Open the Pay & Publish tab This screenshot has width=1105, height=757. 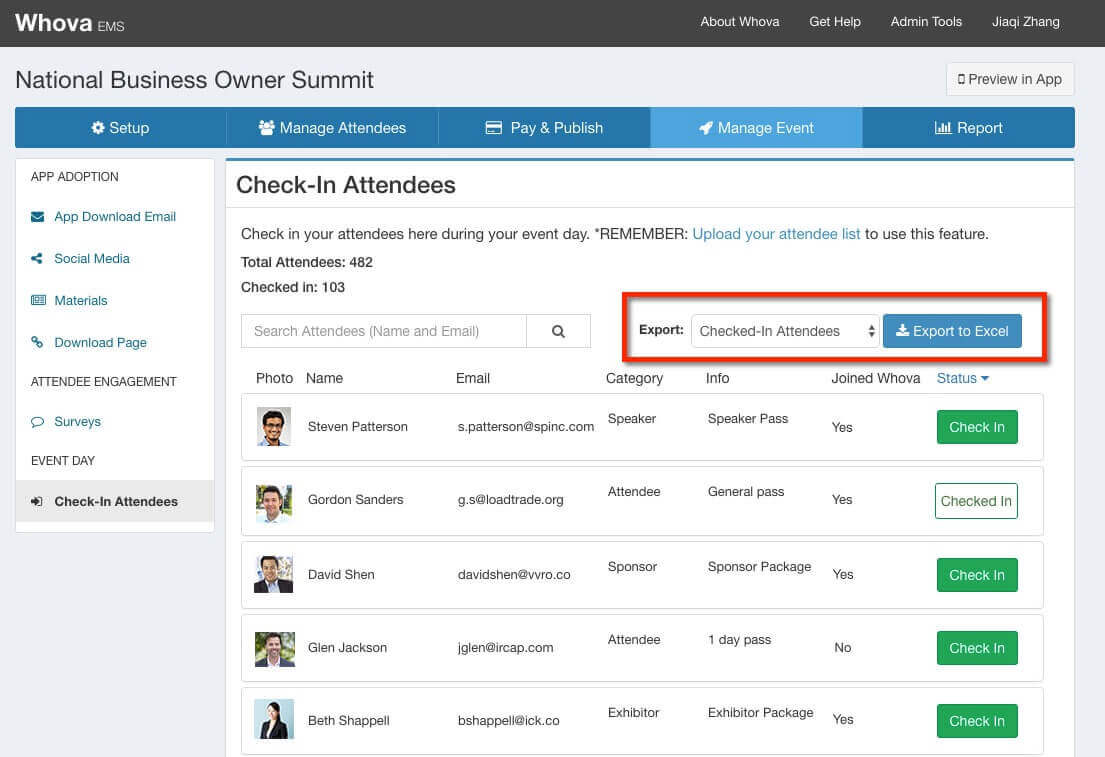(x=544, y=128)
